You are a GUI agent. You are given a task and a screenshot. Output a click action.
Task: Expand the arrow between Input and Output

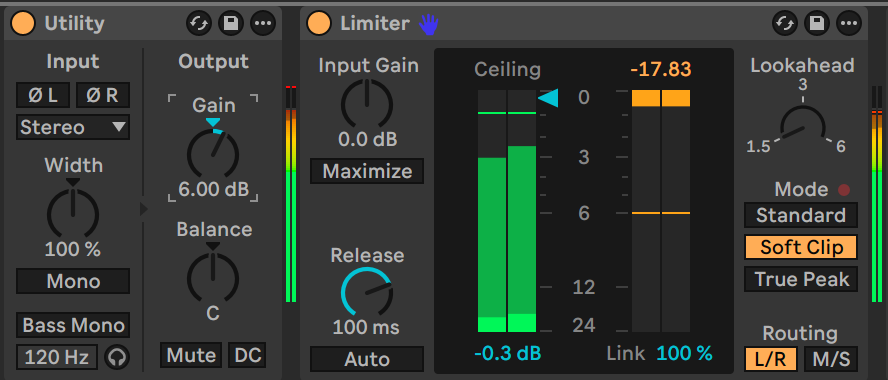coord(144,209)
